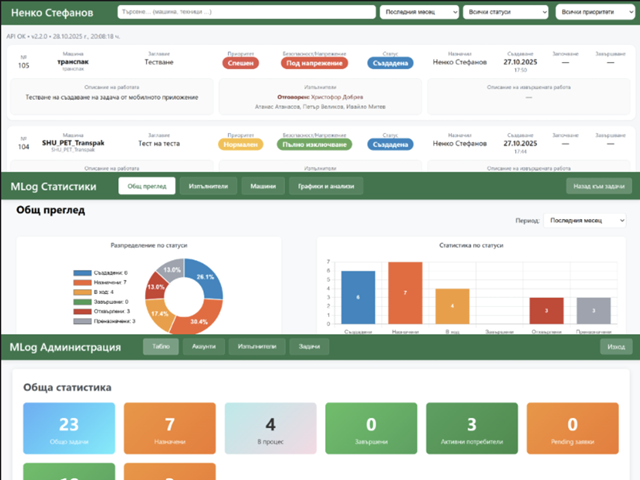Switch to 'Машини' statistics tab
Viewport: 640px width, 480px height.
263,186
